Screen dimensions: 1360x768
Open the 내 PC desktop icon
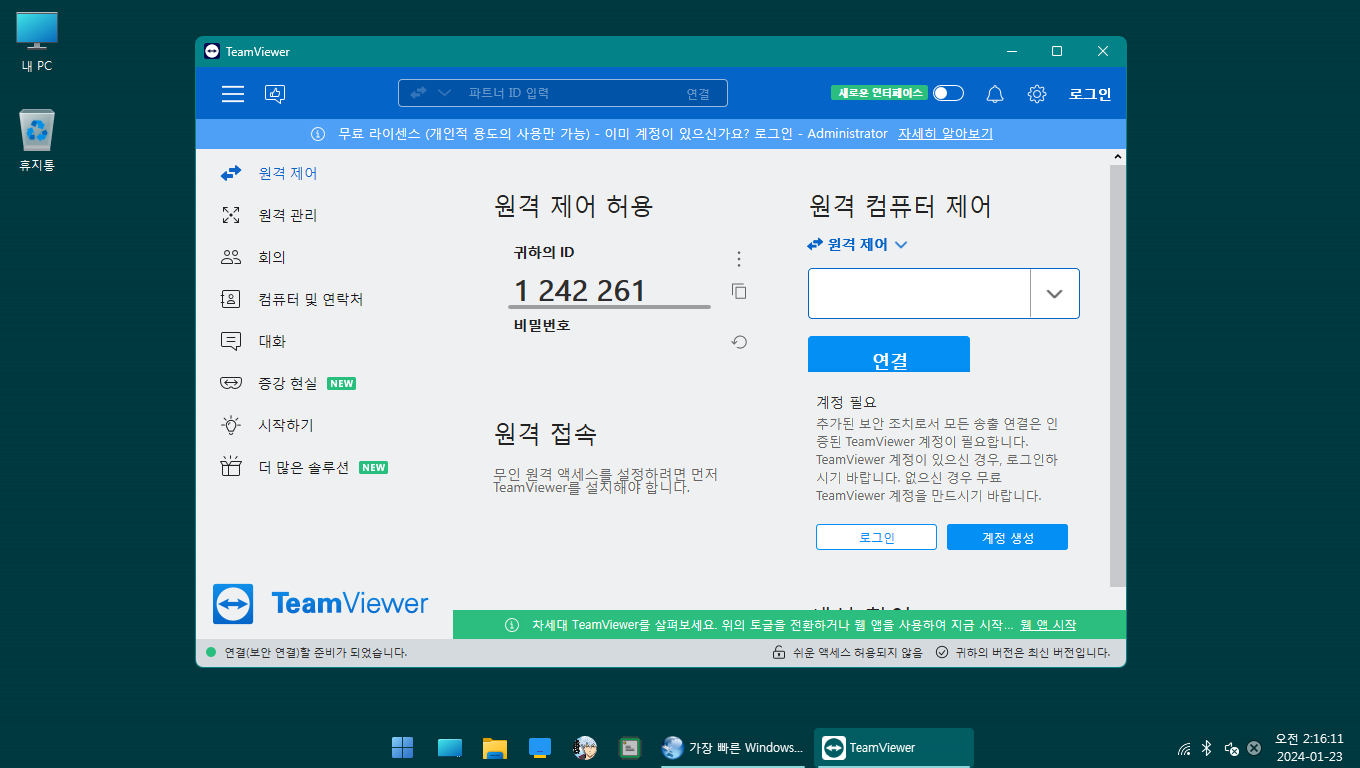(x=37, y=42)
